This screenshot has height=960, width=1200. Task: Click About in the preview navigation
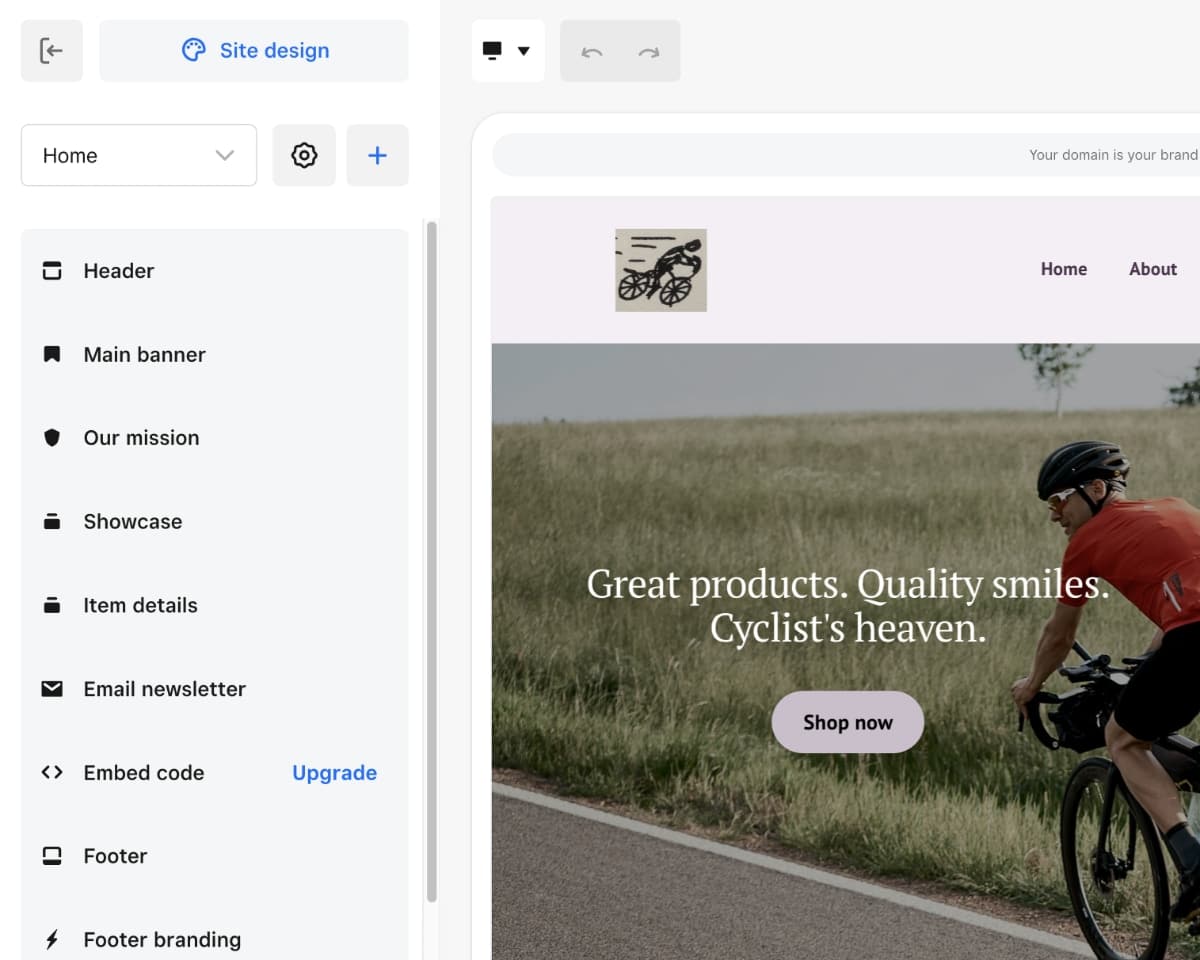[x=1153, y=269]
